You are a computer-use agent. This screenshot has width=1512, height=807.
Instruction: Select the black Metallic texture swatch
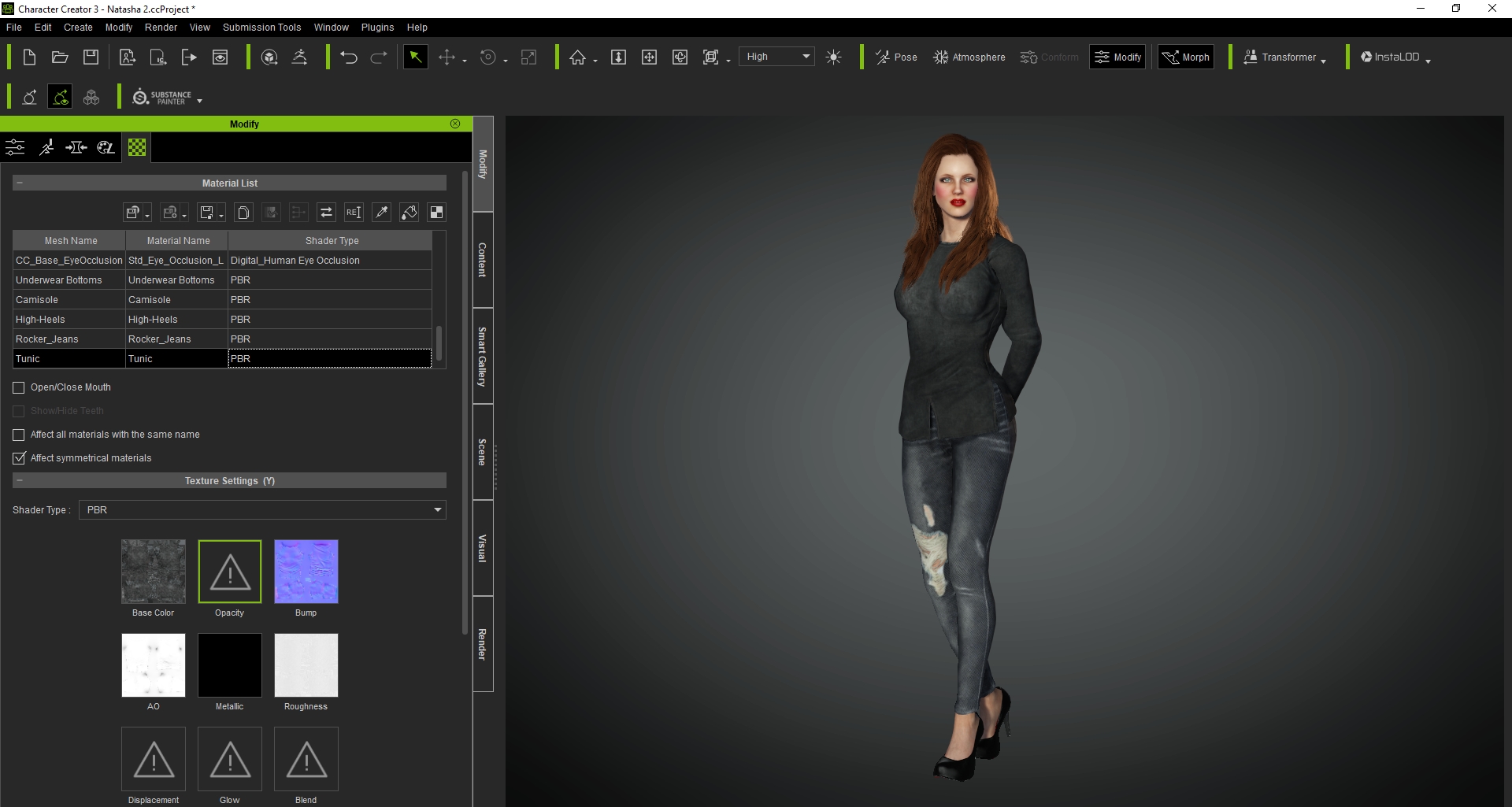tap(230, 665)
